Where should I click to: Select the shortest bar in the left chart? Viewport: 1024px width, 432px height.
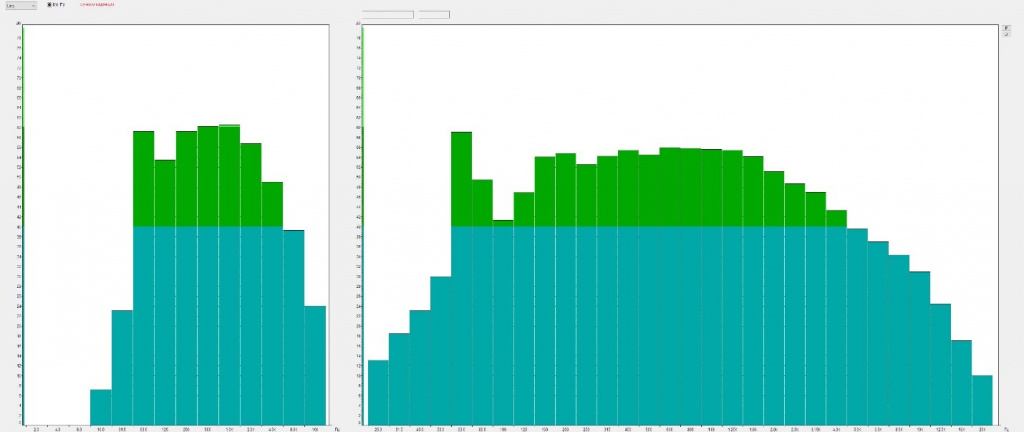[x=101, y=407]
